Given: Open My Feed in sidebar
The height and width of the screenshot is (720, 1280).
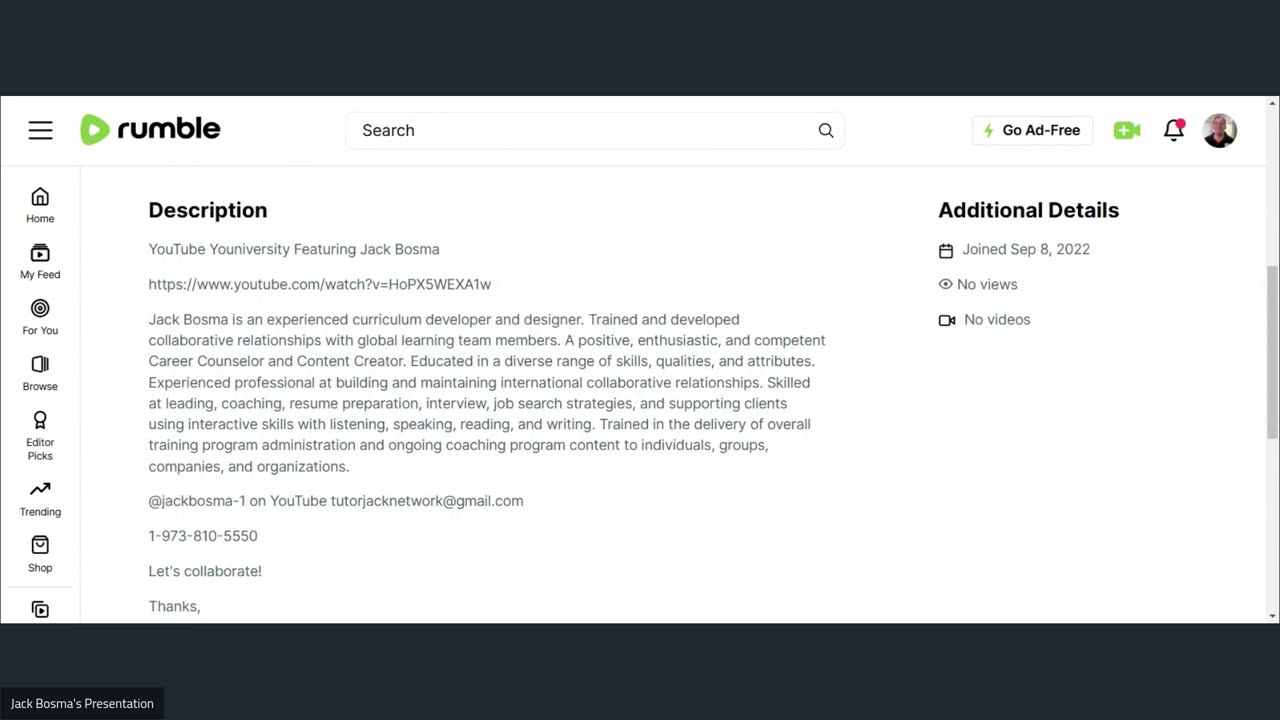Looking at the screenshot, I should [x=40, y=261].
